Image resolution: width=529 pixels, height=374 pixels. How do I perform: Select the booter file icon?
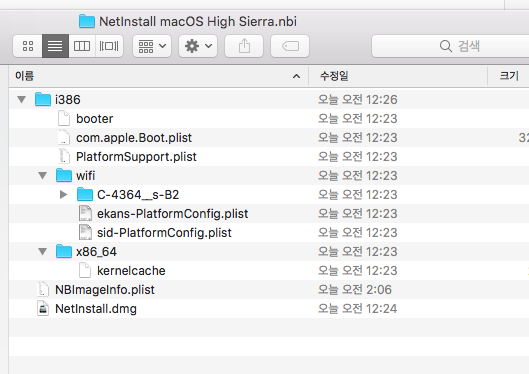64,118
